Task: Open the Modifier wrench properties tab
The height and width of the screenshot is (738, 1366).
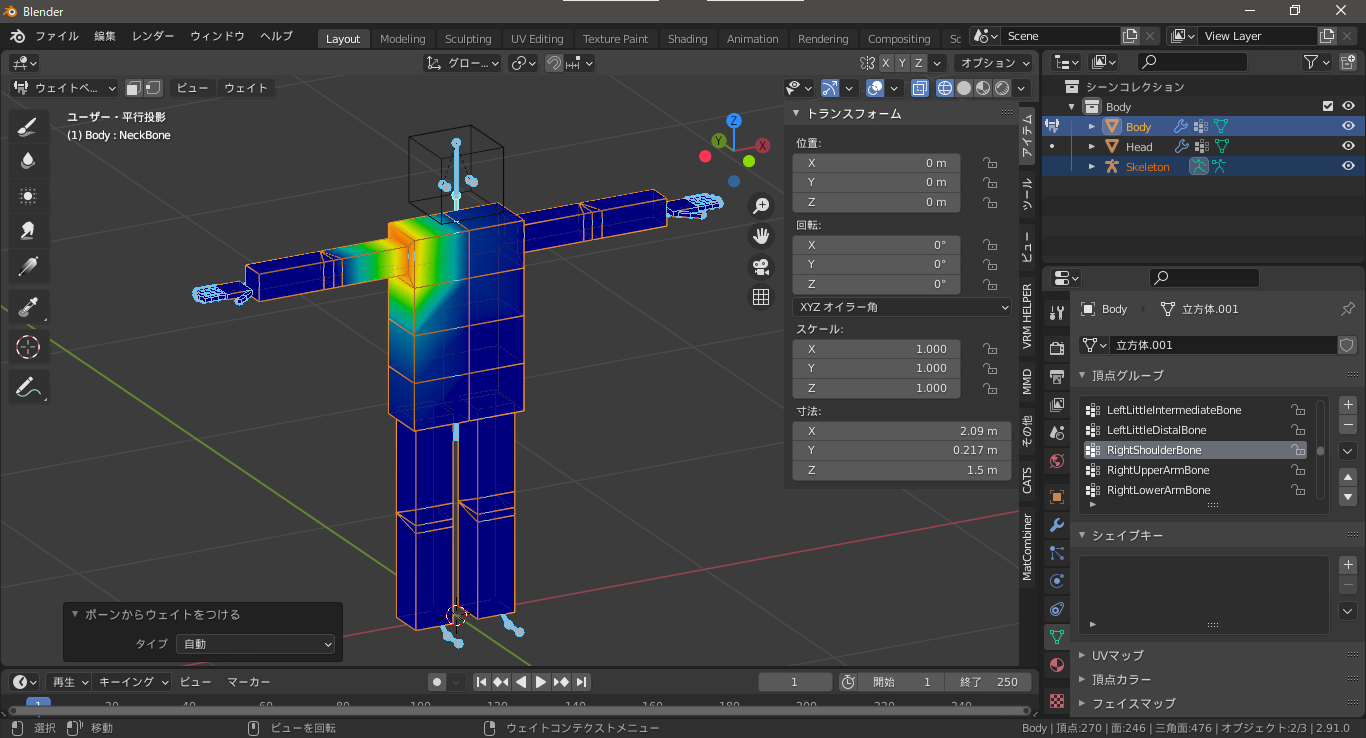Action: click(x=1056, y=525)
